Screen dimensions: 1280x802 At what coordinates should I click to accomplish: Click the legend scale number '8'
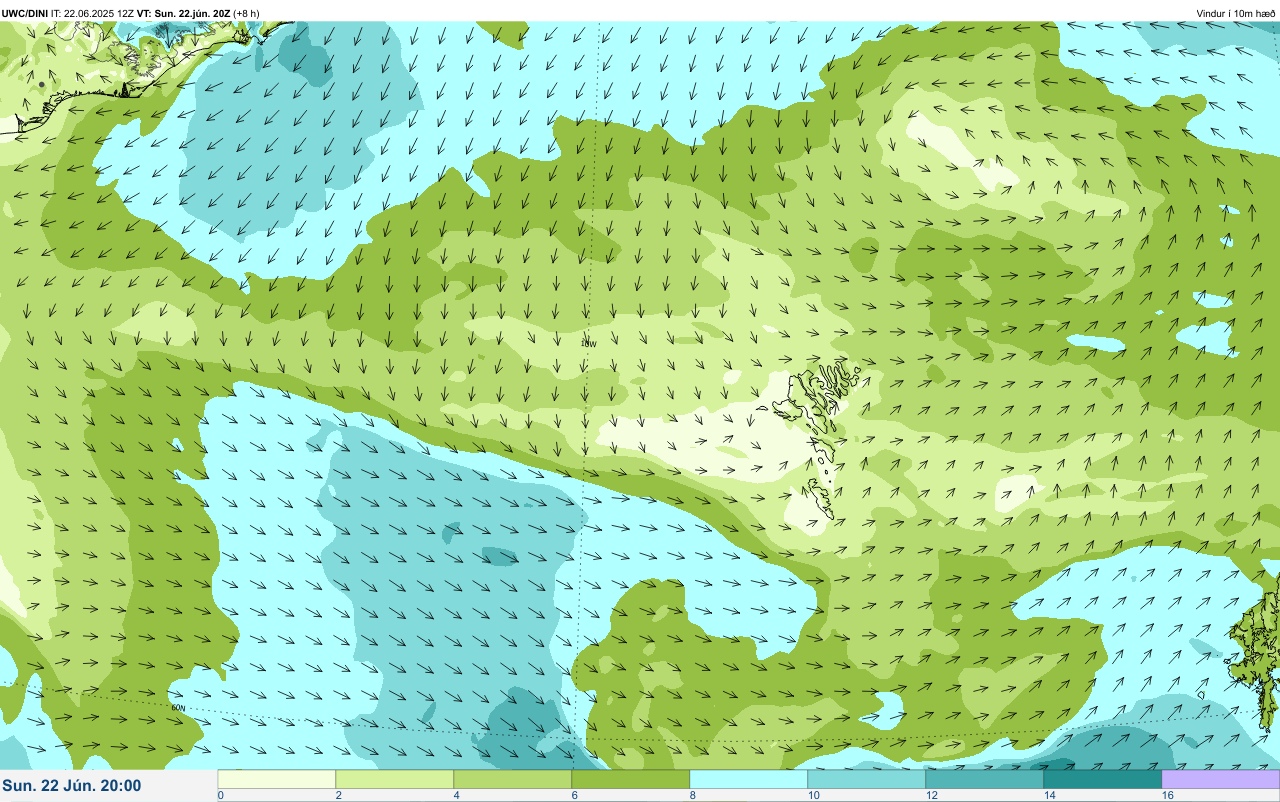(x=692, y=795)
